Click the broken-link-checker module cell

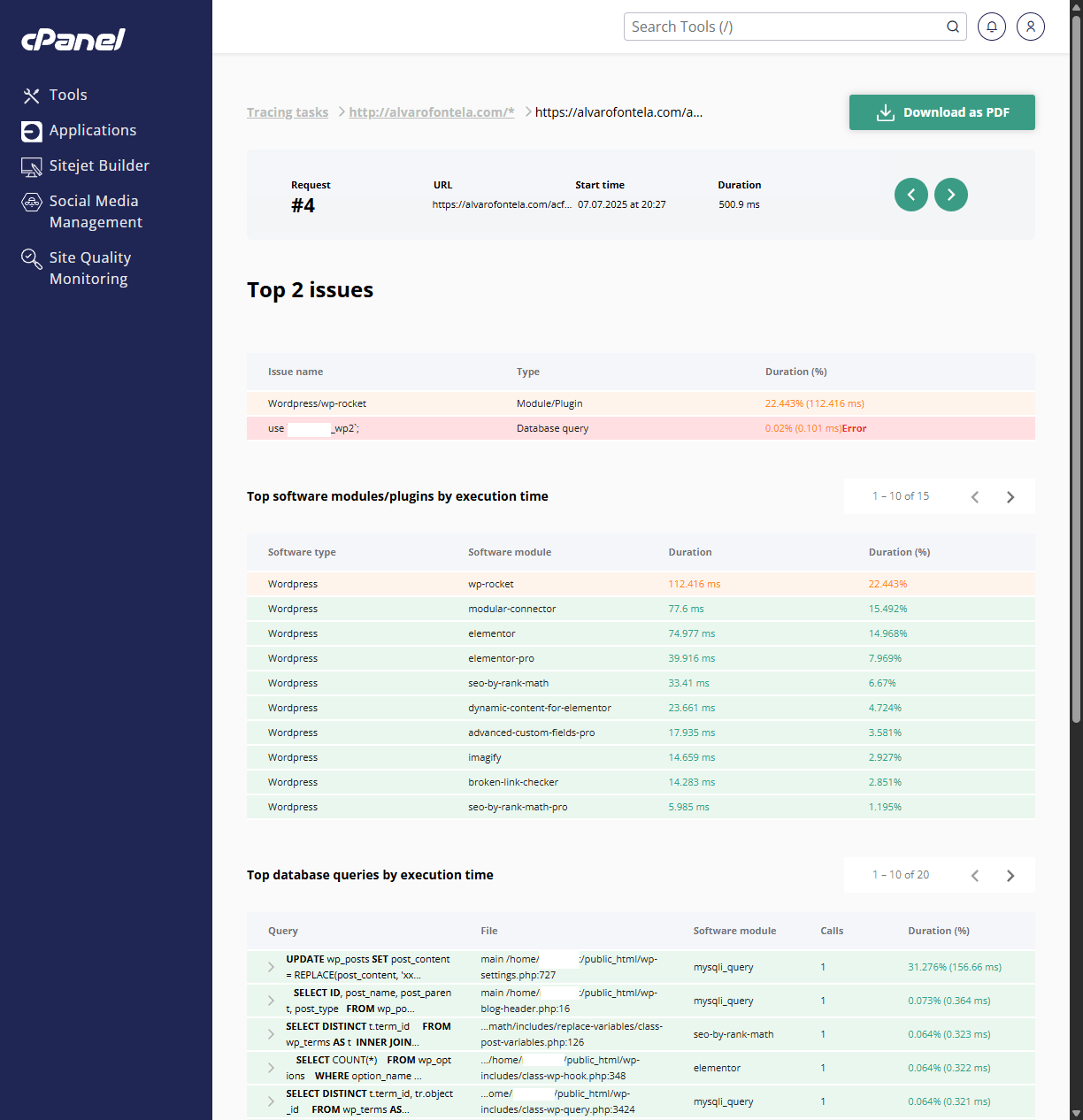(x=513, y=782)
